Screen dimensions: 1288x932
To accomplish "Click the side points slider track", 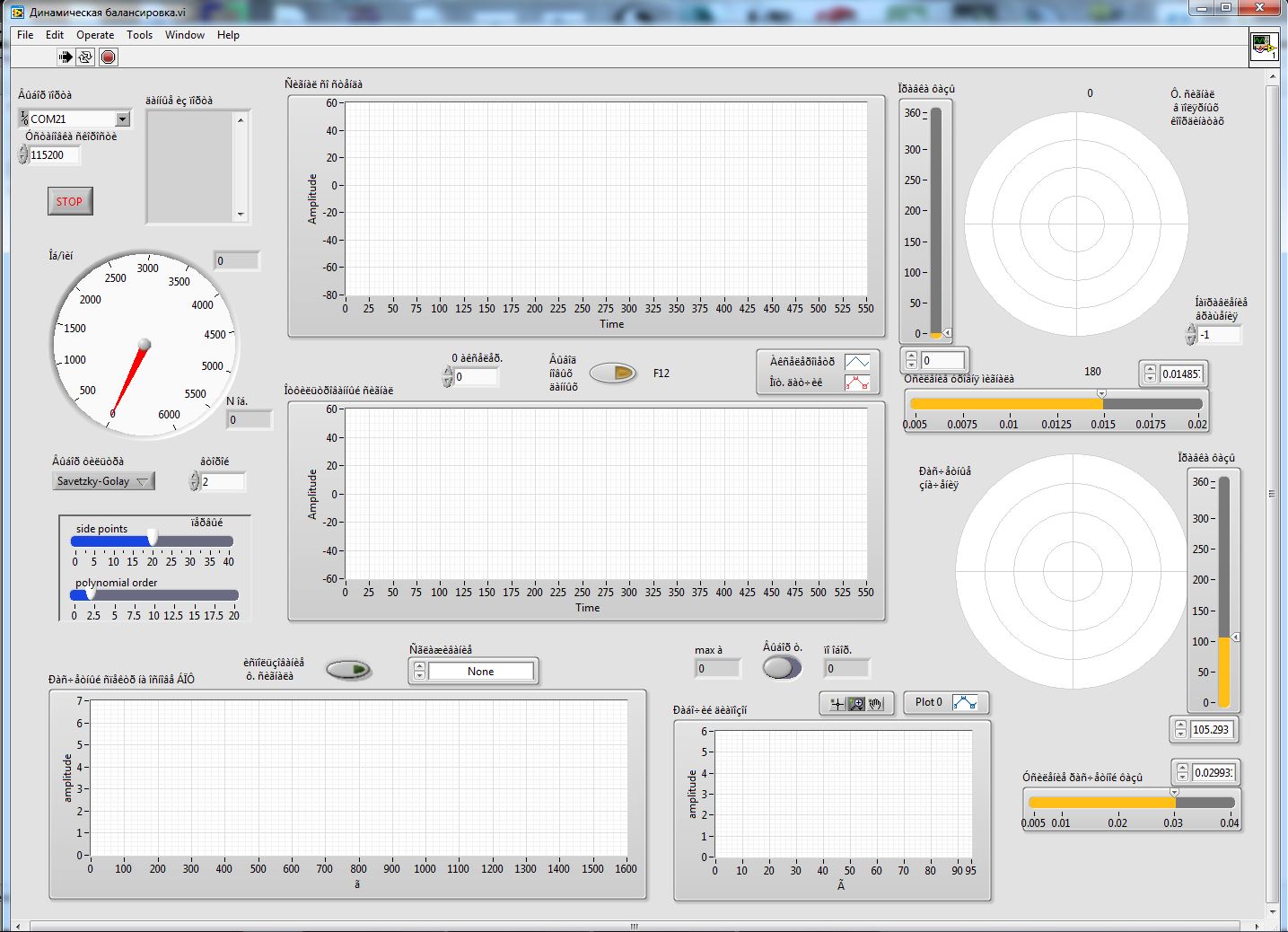I will [x=193, y=541].
